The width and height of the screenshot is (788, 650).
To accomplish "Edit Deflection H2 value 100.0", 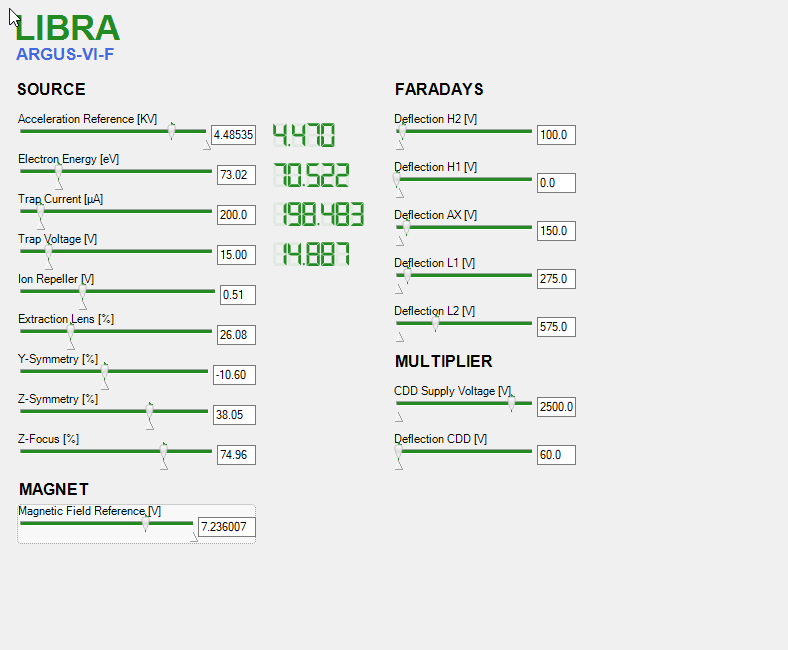I will point(556,135).
